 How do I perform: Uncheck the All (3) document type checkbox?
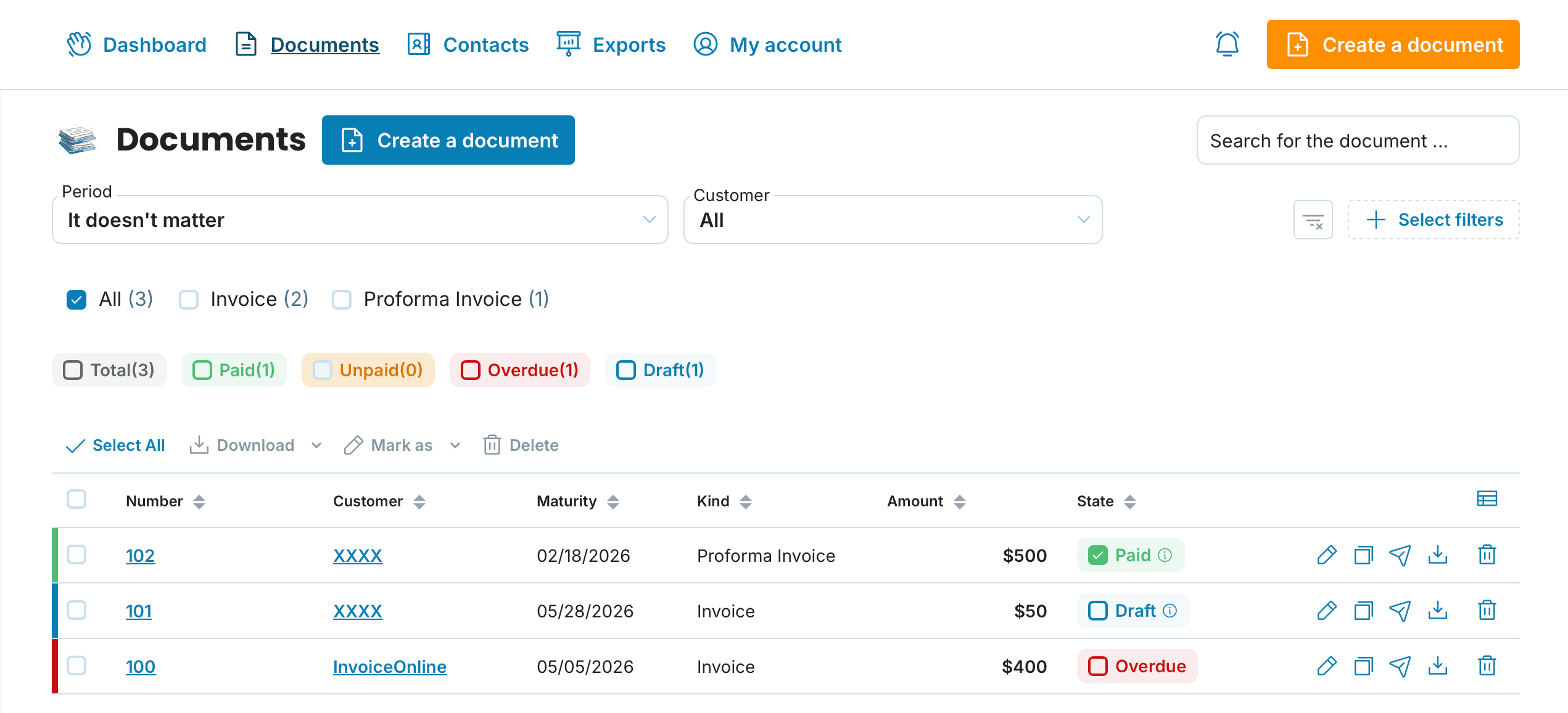[x=76, y=300]
